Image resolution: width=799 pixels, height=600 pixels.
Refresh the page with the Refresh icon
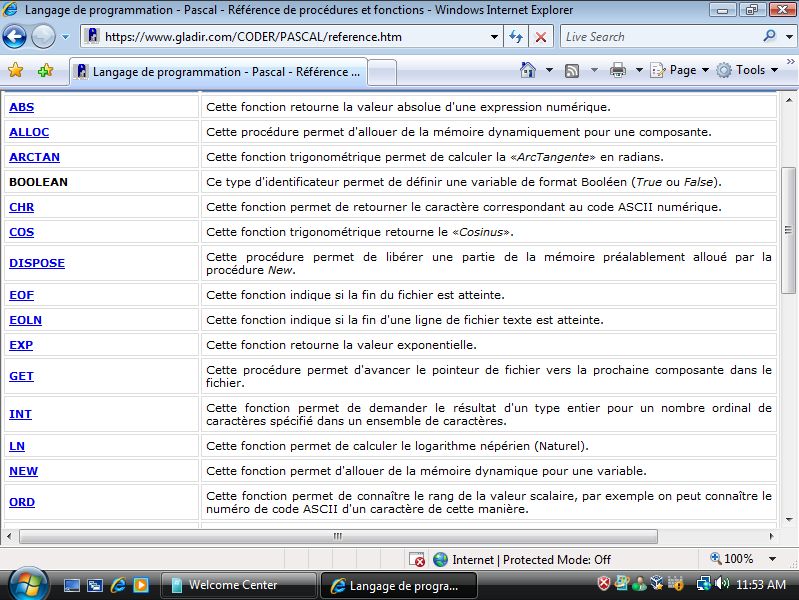point(516,37)
